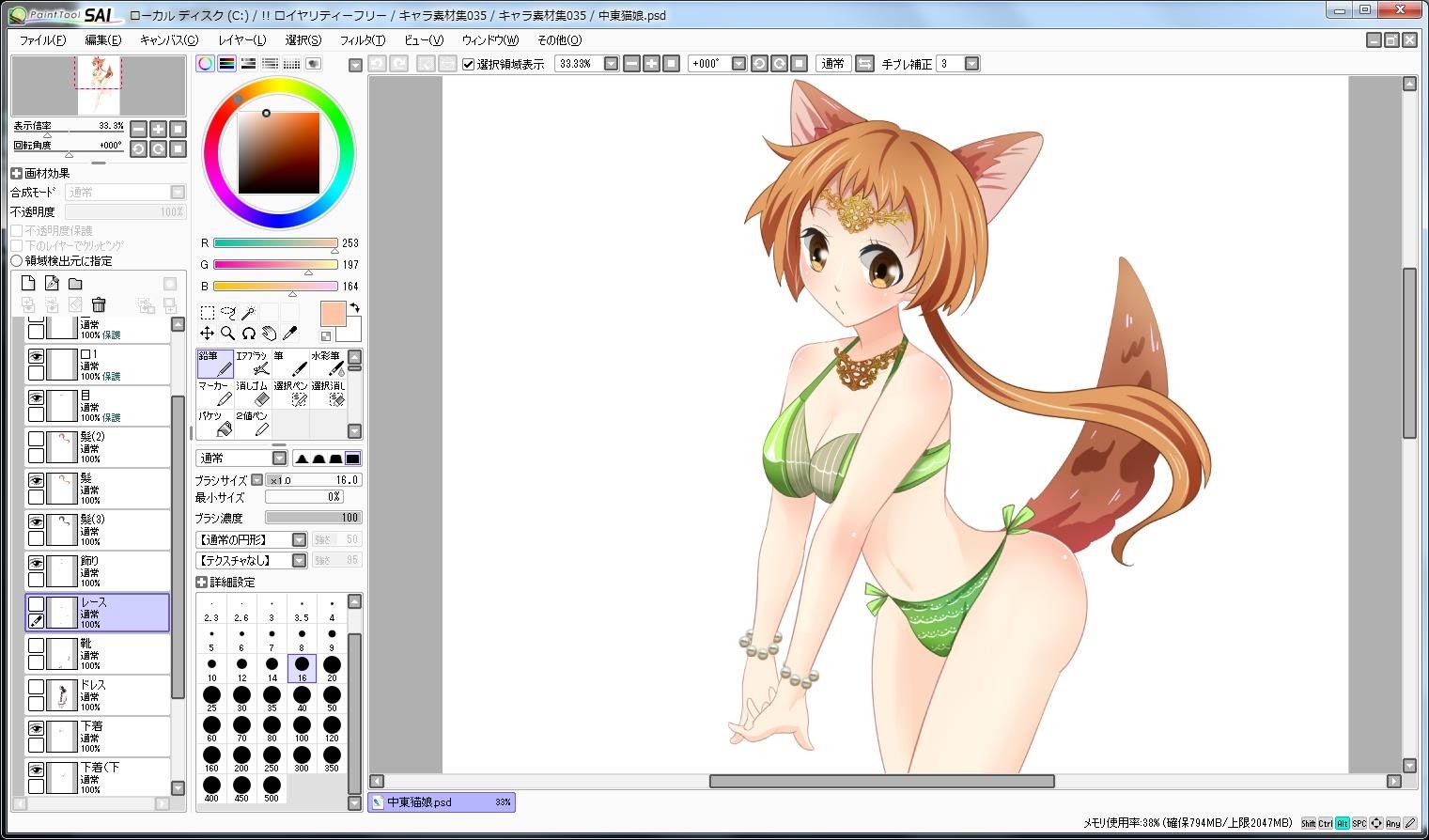The image size is (1429, 840).
Task: Select the 中東猫娘.psd document tab
Action: (442, 802)
